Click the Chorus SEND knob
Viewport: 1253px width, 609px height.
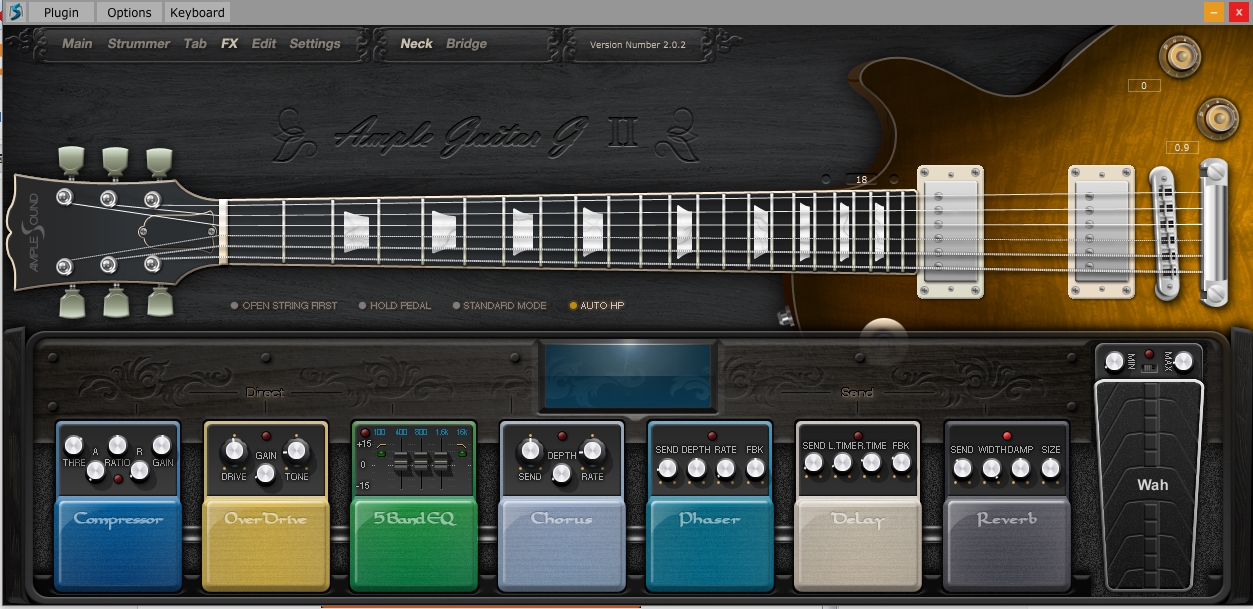(x=531, y=451)
